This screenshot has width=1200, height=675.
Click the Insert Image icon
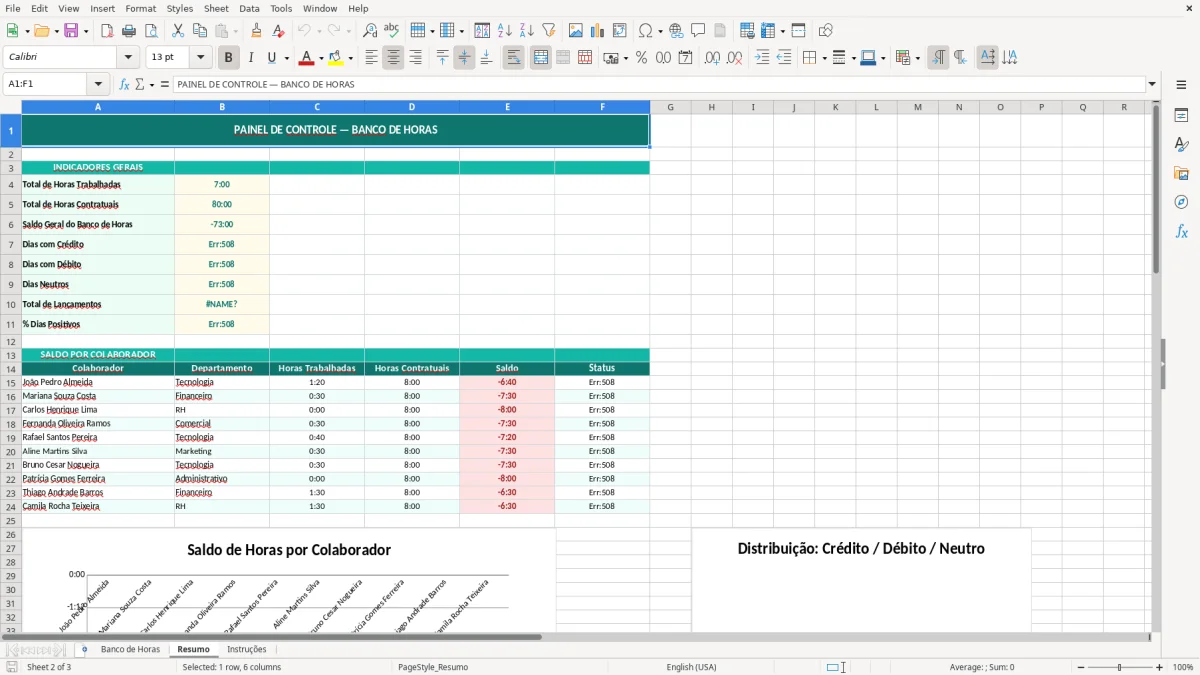576,31
